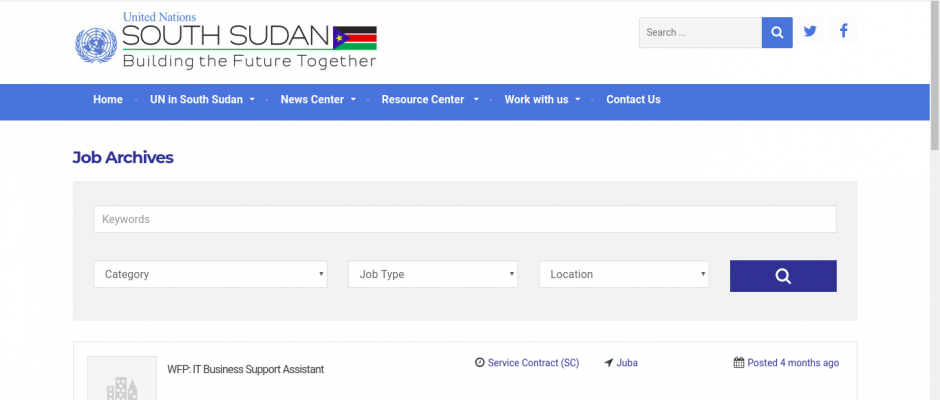
Task: Click the calendar icon beside Posted date
Action: (739, 362)
